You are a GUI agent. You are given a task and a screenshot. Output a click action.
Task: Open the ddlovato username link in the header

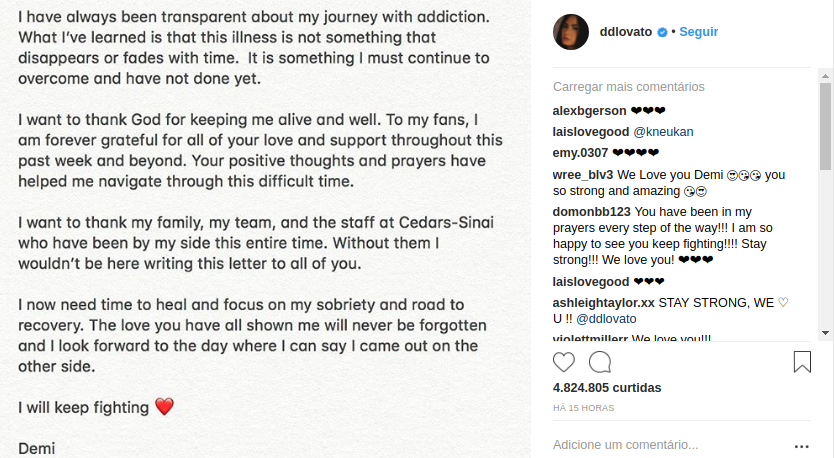click(625, 32)
